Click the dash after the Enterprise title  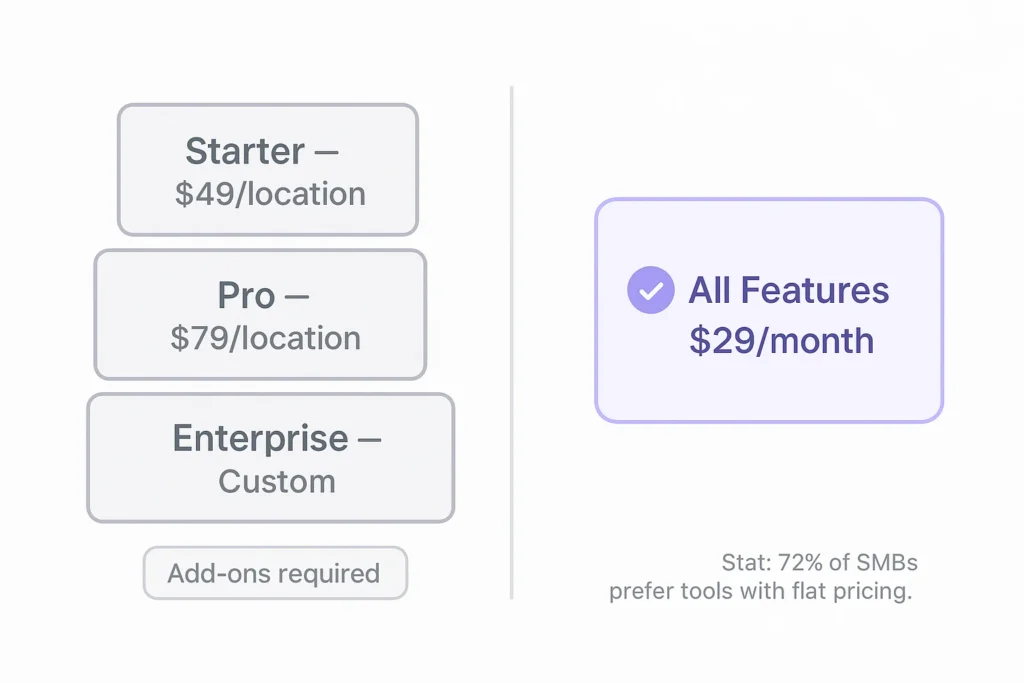(369, 440)
